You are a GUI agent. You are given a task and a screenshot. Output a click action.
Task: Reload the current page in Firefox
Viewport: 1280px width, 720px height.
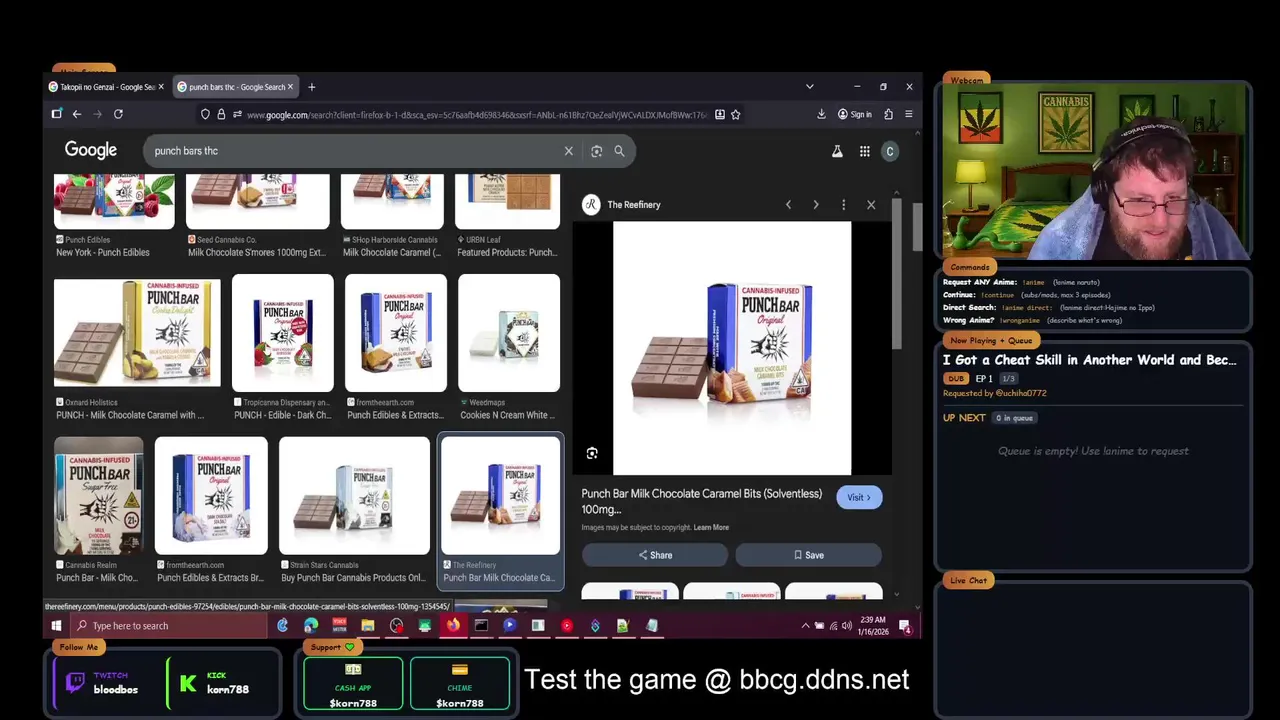click(x=118, y=114)
